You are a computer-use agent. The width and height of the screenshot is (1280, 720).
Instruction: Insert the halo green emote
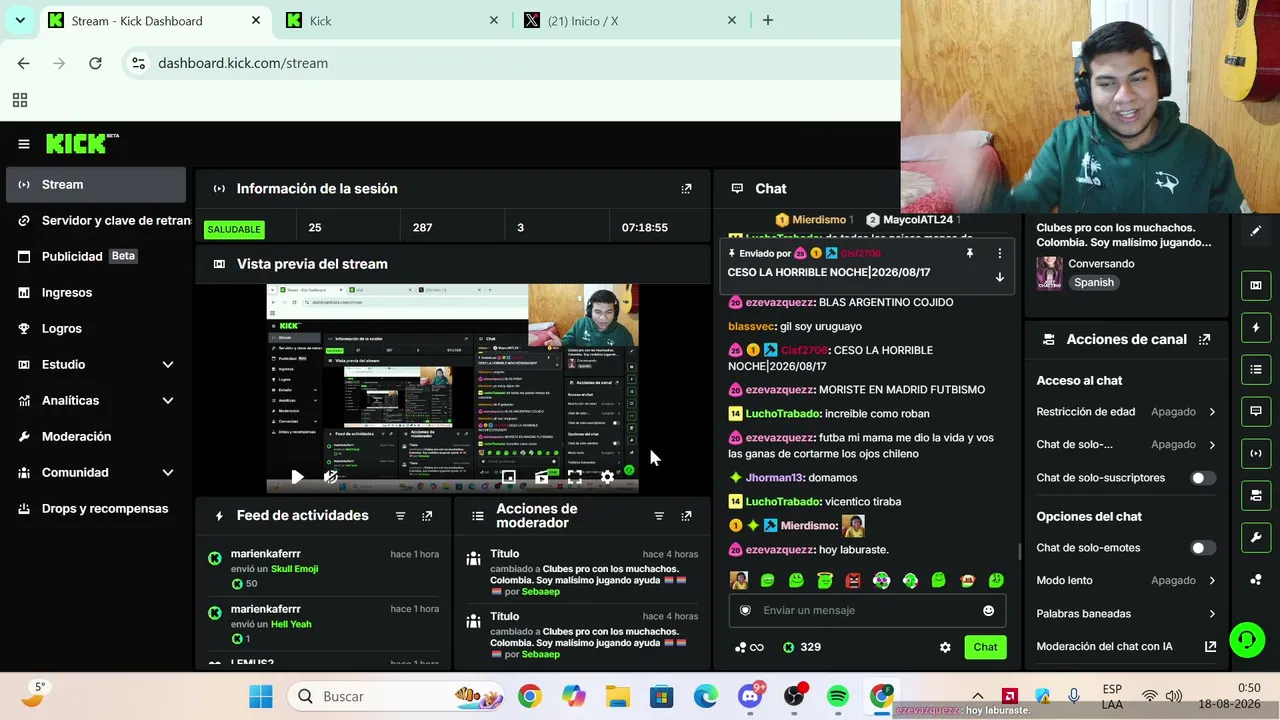pos(824,580)
